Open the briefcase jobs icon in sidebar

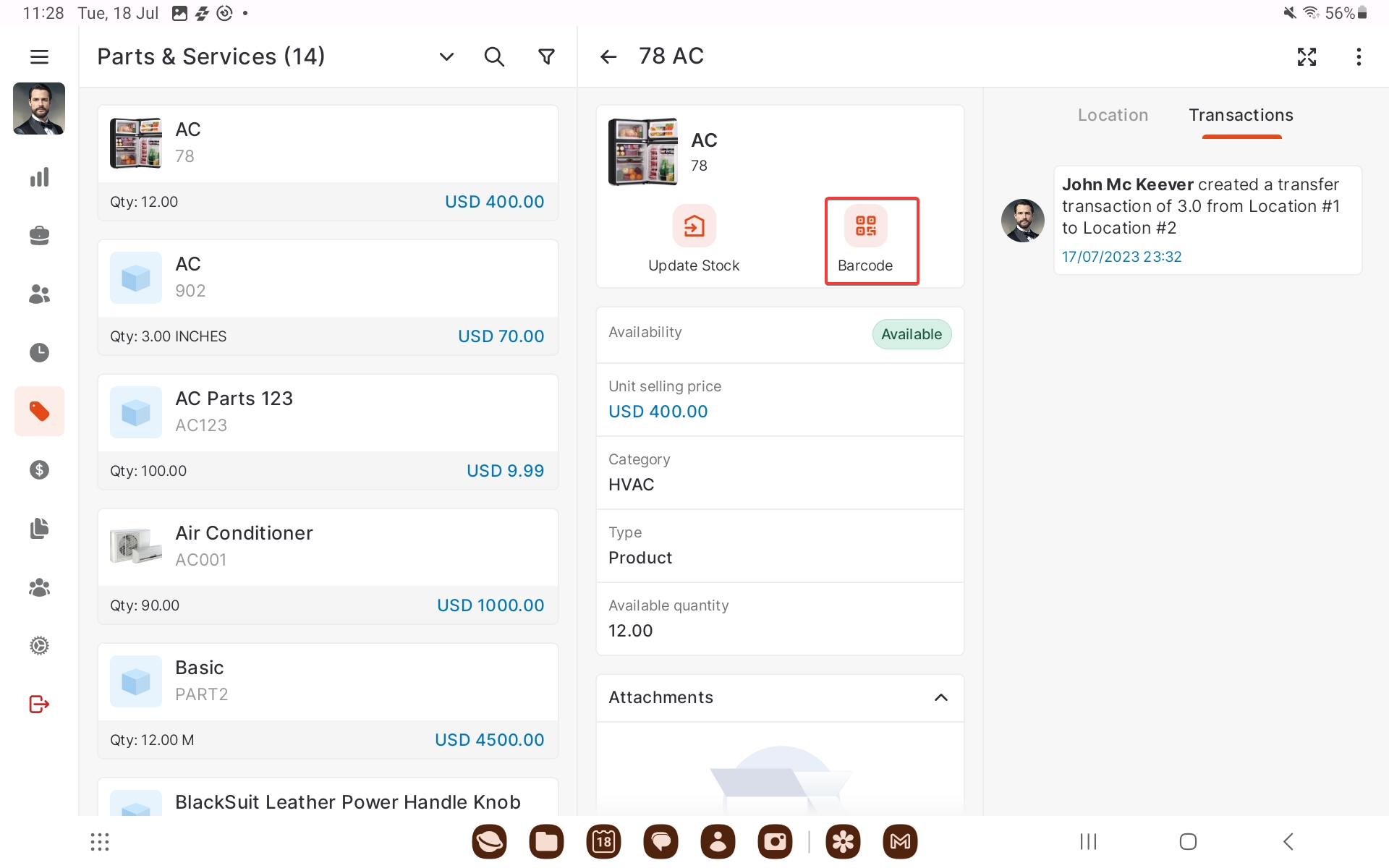tap(39, 236)
